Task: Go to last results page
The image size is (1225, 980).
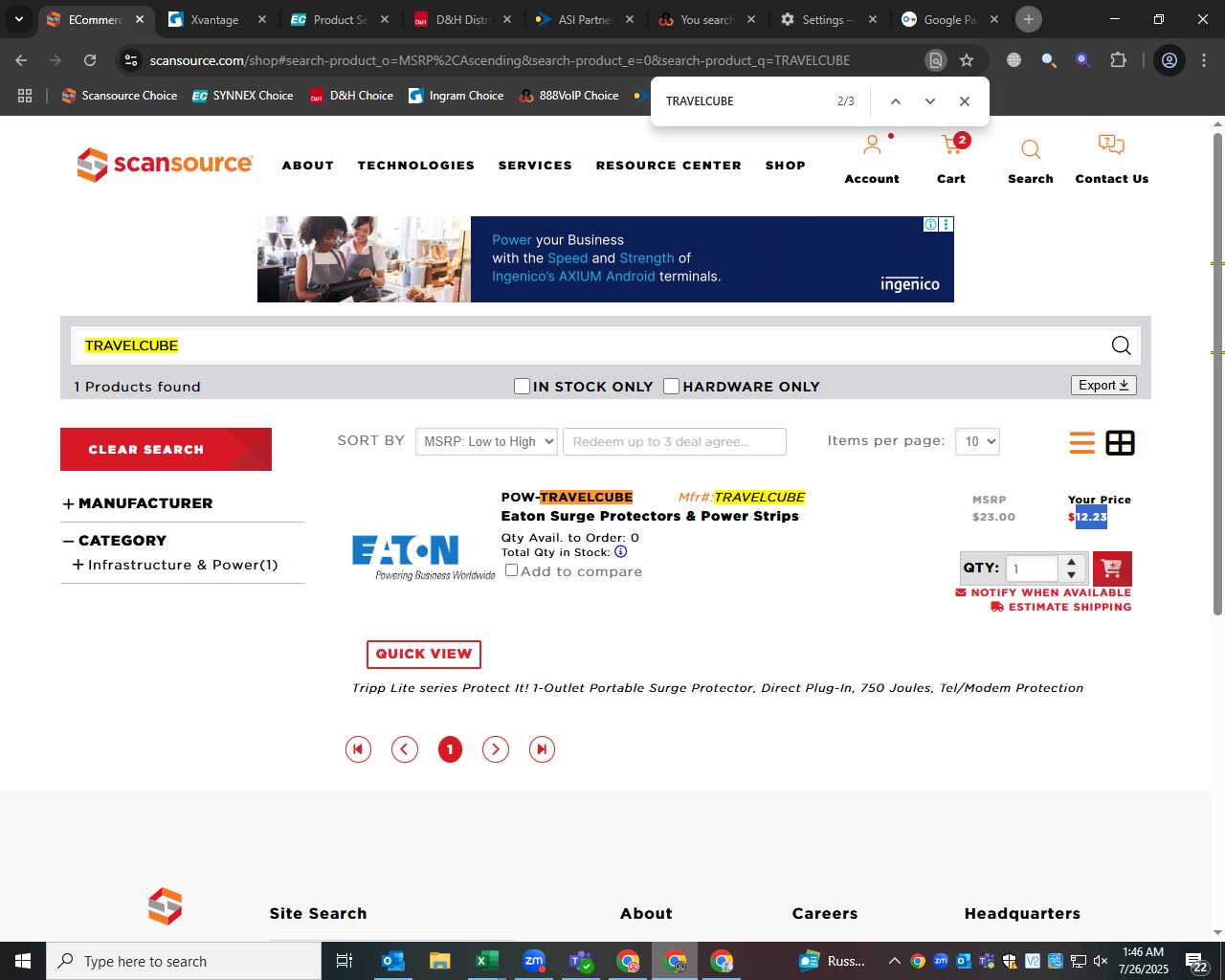Action: click(542, 749)
